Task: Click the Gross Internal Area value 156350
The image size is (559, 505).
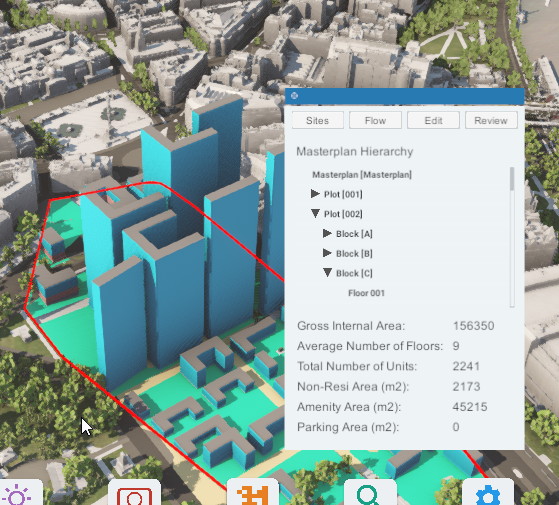Action: 473,326
